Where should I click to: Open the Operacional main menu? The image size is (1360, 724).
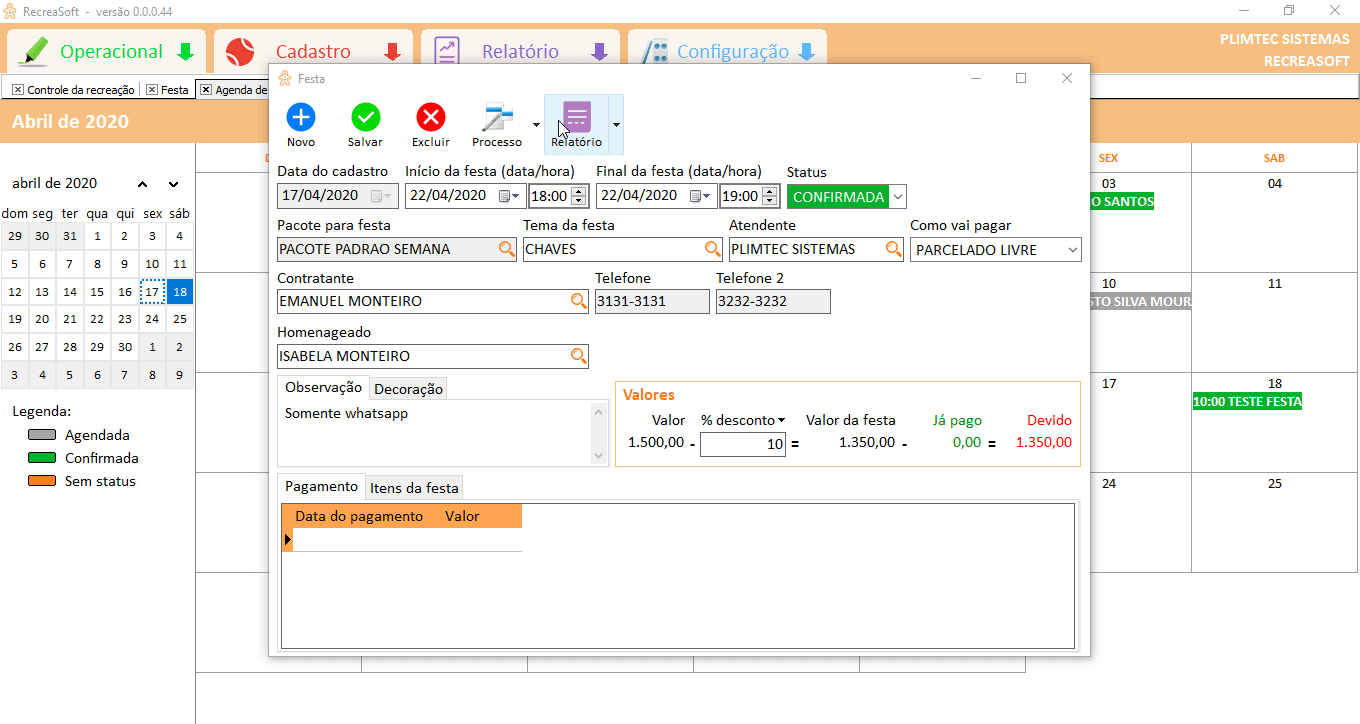click(106, 51)
